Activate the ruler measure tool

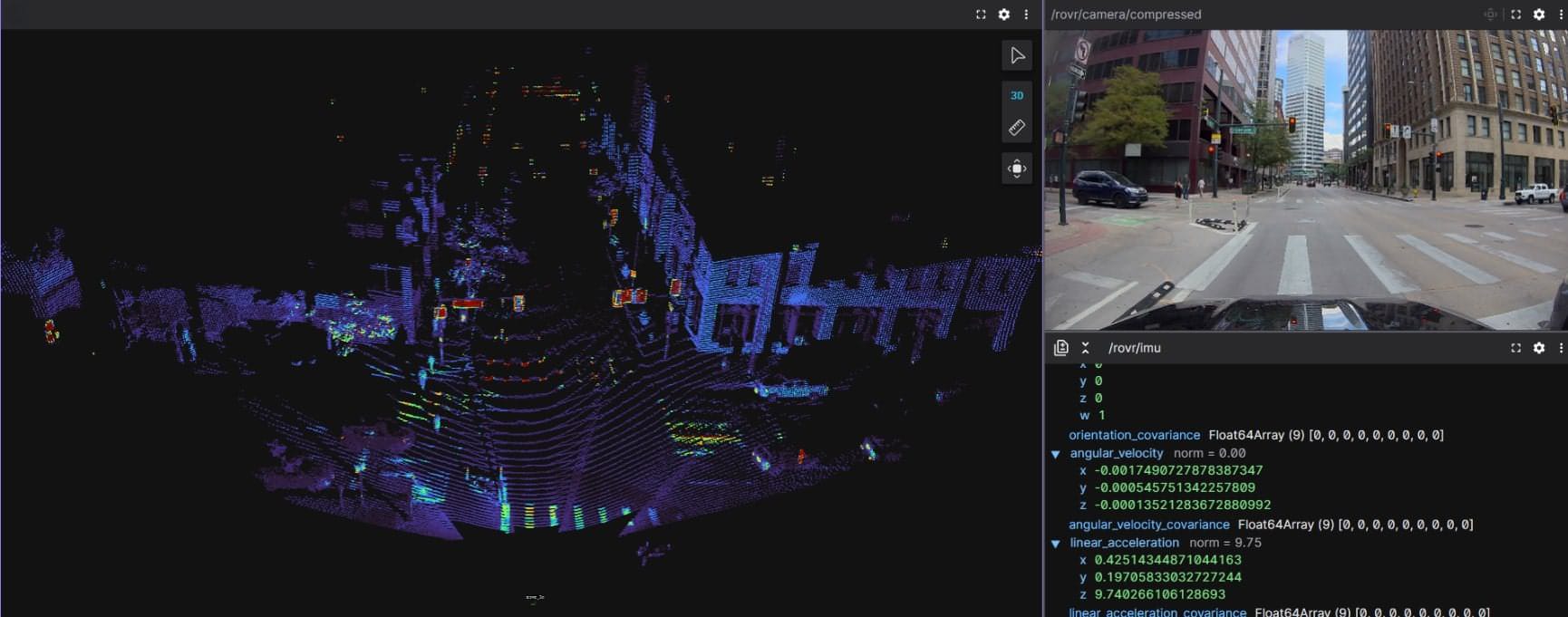click(1017, 128)
